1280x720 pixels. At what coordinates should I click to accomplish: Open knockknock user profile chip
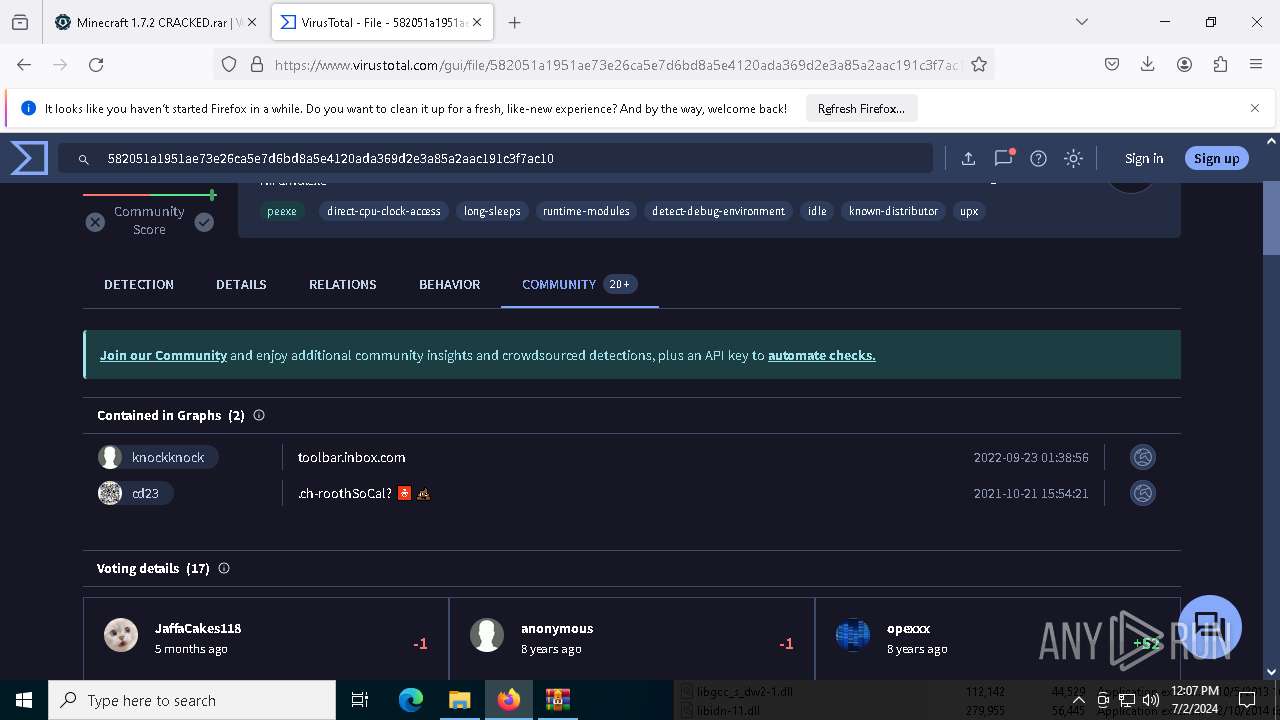pos(158,457)
